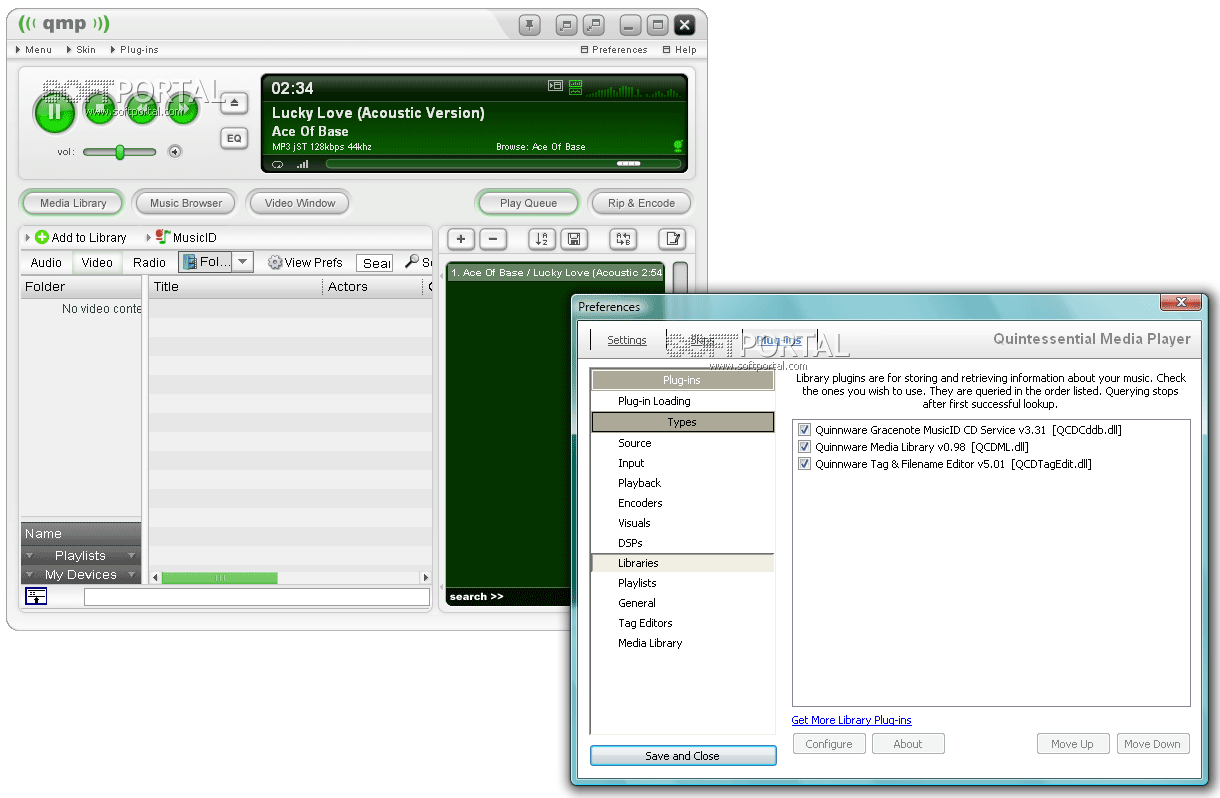
Task: Click the green Add to Library icon
Action: [x=42, y=237]
